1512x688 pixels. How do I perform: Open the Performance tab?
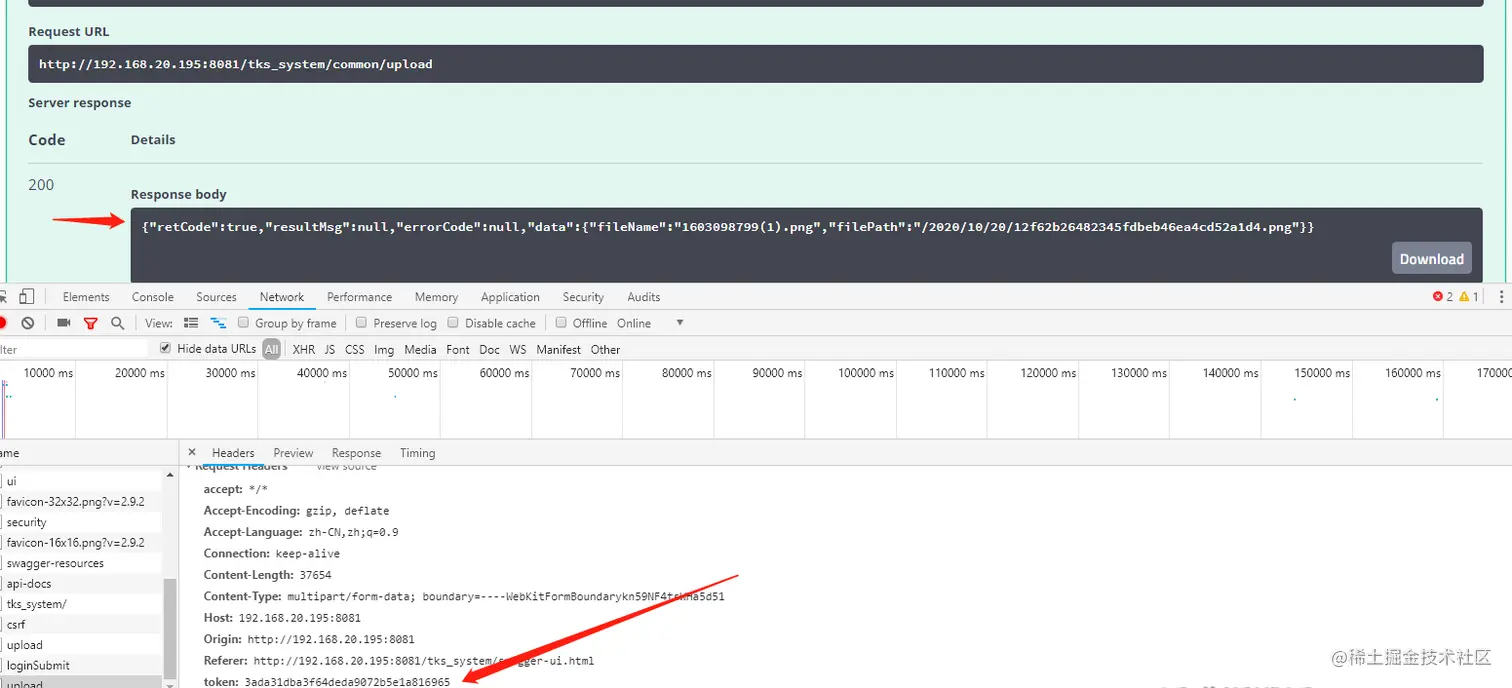coord(359,297)
